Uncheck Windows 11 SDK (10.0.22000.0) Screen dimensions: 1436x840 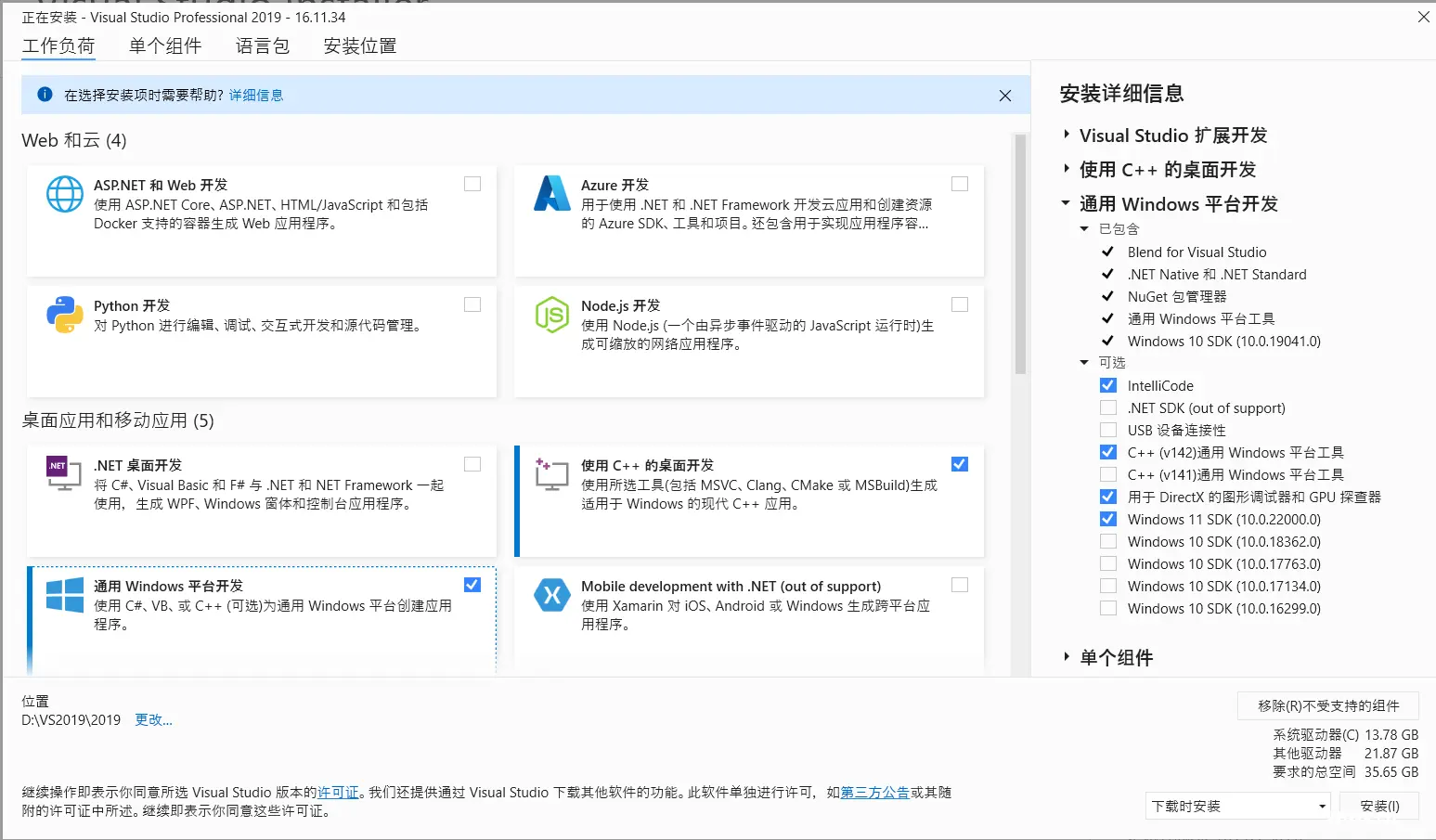coord(1108,519)
